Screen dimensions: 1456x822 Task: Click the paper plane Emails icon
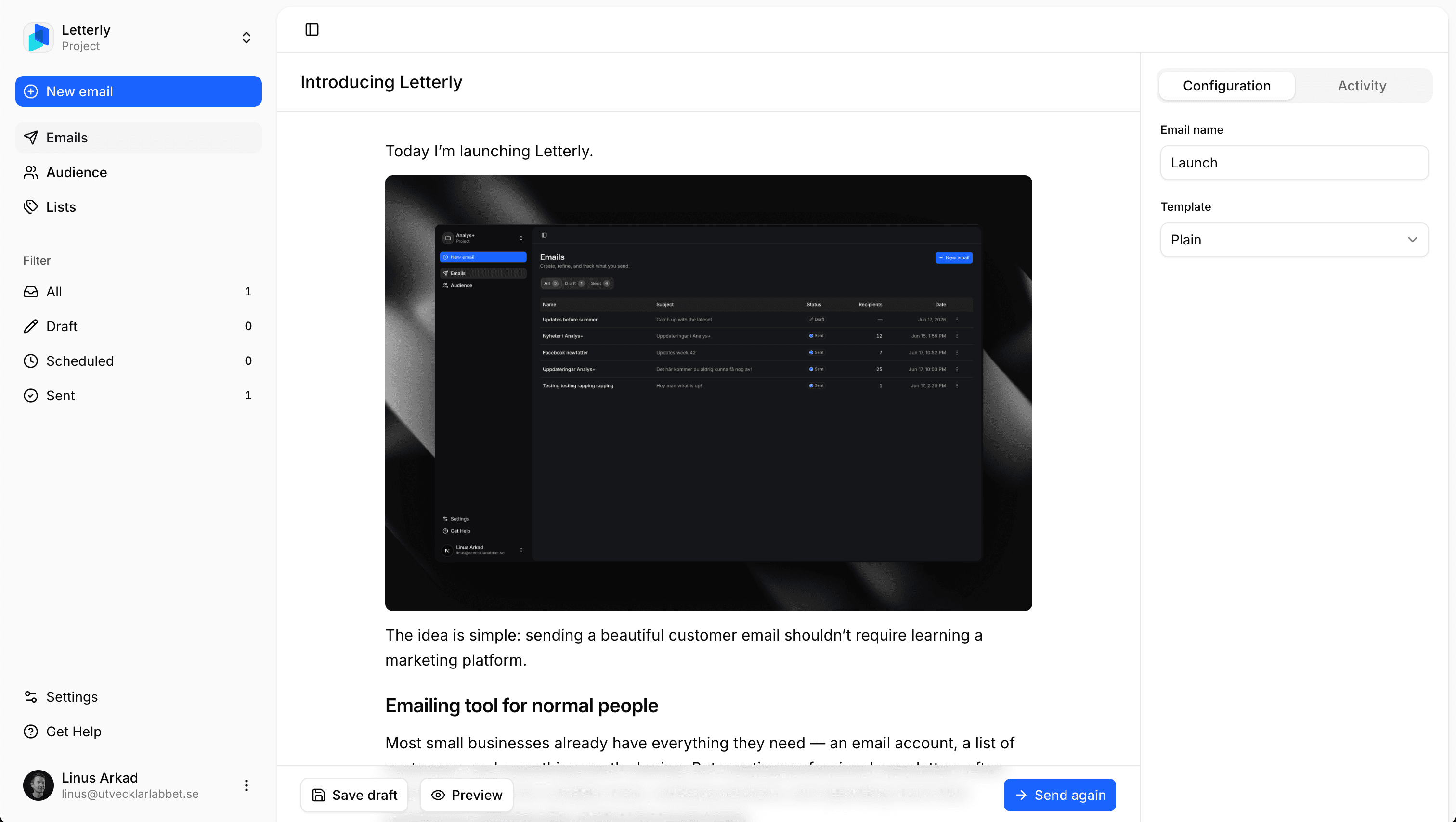click(31, 138)
